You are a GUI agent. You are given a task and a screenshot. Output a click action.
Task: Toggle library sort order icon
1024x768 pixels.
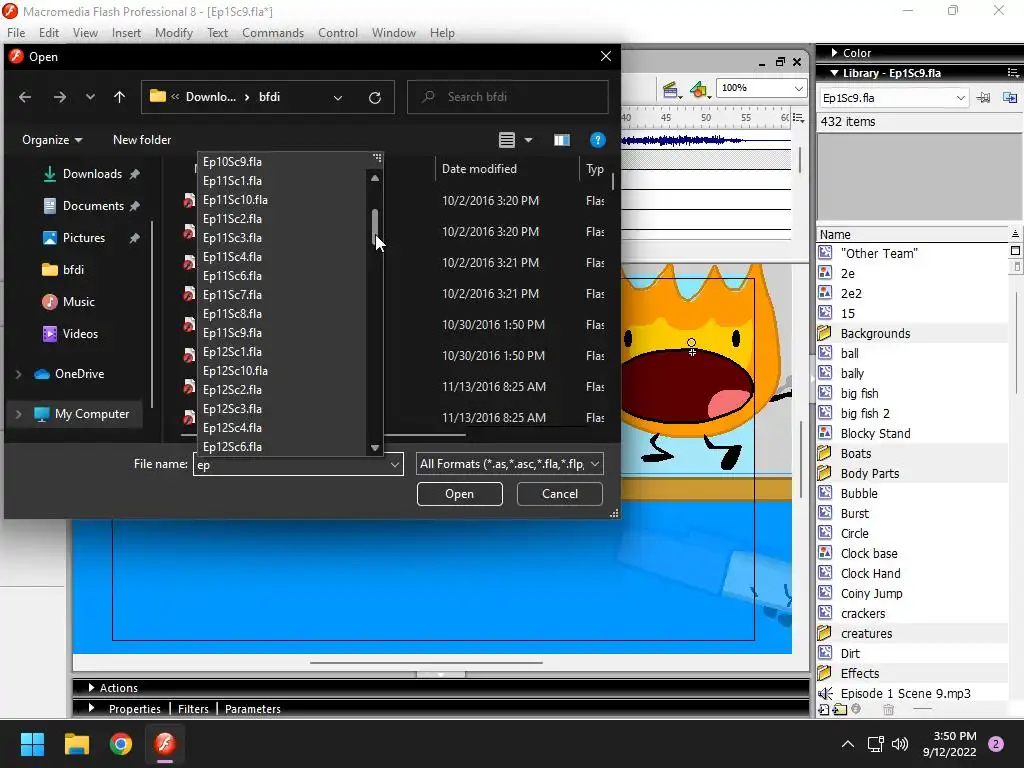click(1015, 234)
